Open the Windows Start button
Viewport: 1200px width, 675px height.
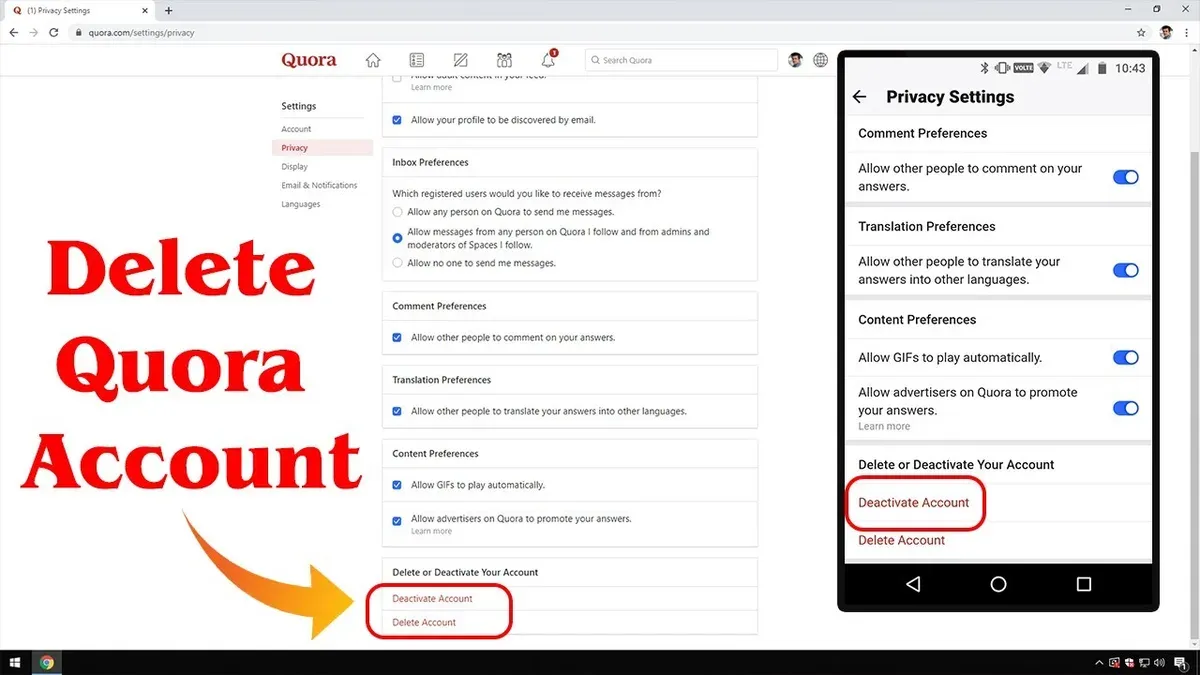coord(16,662)
